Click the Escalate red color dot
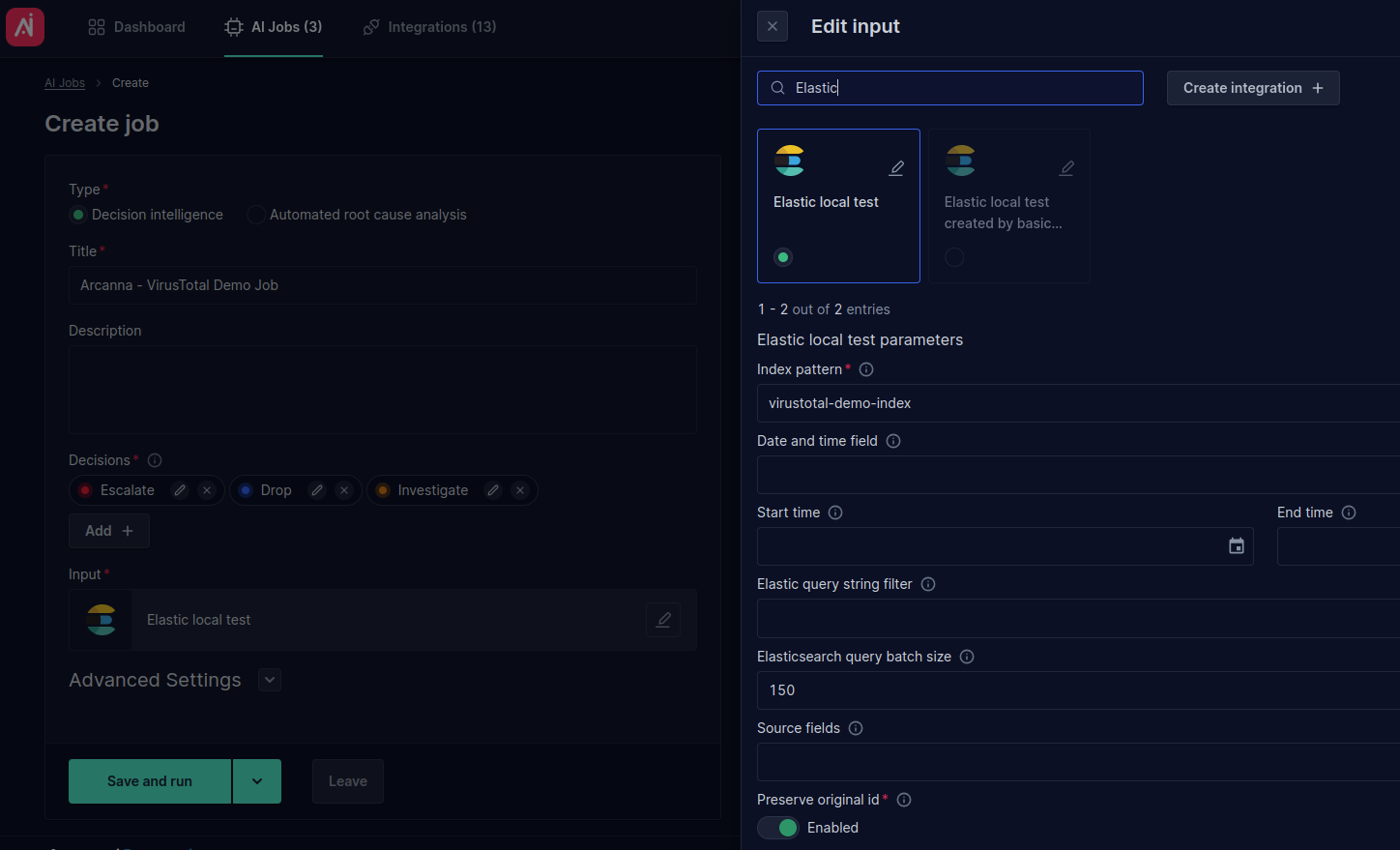Viewport: 1400px width, 850px height. (85, 490)
